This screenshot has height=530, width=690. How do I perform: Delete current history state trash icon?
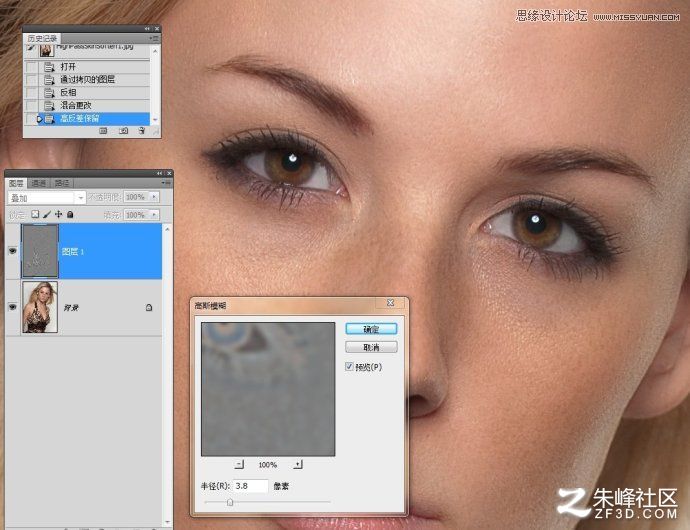tap(142, 131)
